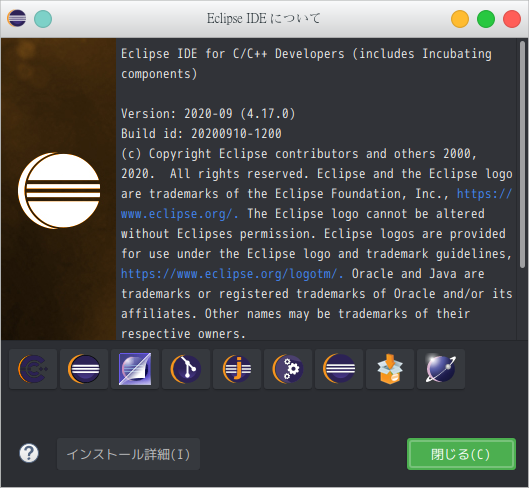Open the C/C++ Development Tools feature icon
529x488 pixels.
coord(33,369)
